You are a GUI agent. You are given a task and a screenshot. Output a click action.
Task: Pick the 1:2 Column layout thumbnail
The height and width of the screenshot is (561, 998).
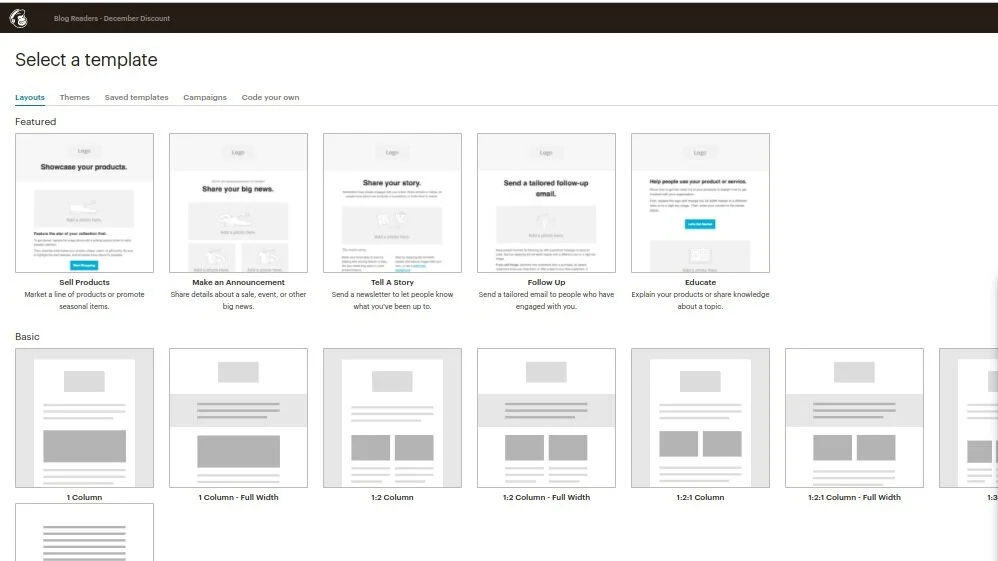393,418
